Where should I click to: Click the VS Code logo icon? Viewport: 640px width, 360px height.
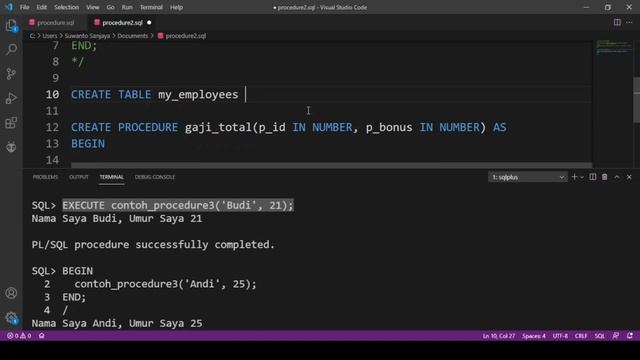9,7
